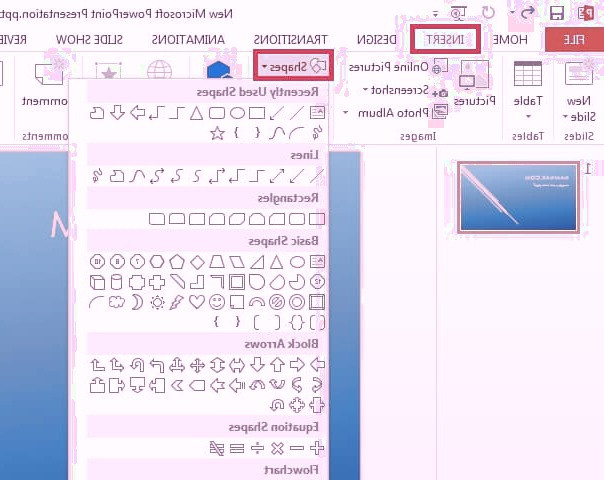Viewport: 604px width, 480px height.
Task: Select the Lightning Bolt shape
Action: 176,302
